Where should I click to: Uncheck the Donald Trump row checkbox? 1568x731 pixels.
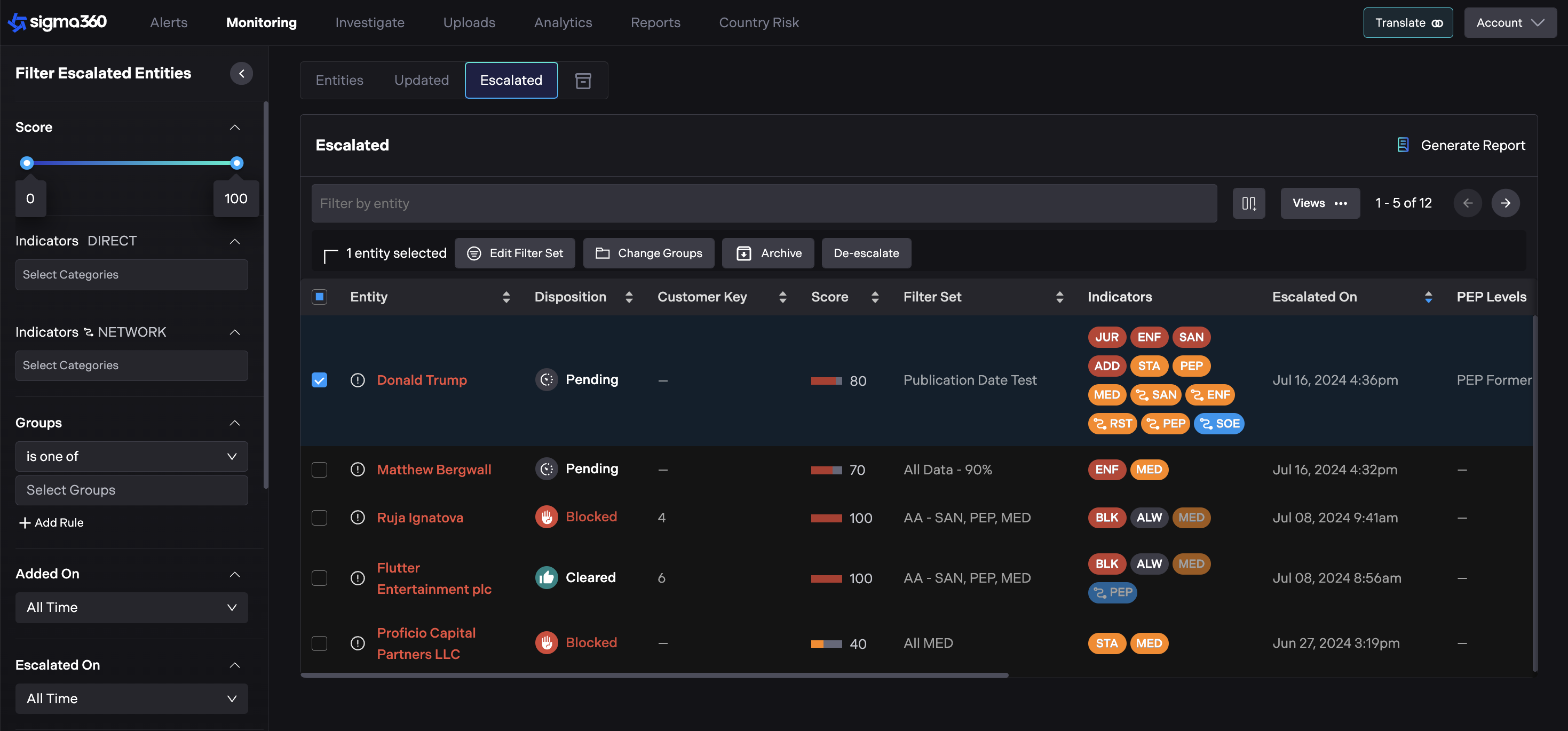(x=319, y=380)
